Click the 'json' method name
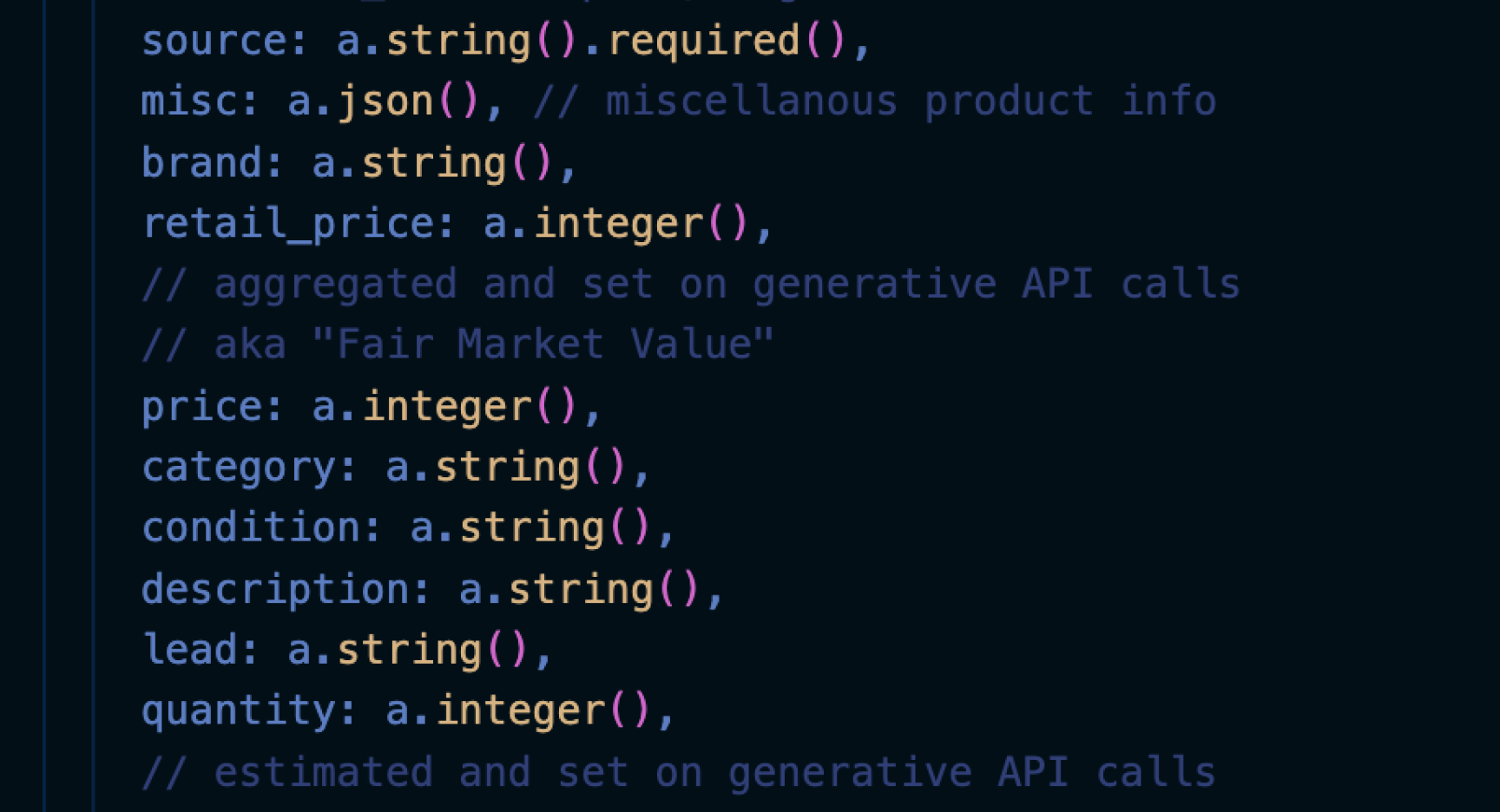Image resolution: width=1500 pixels, height=812 pixels. [385, 101]
